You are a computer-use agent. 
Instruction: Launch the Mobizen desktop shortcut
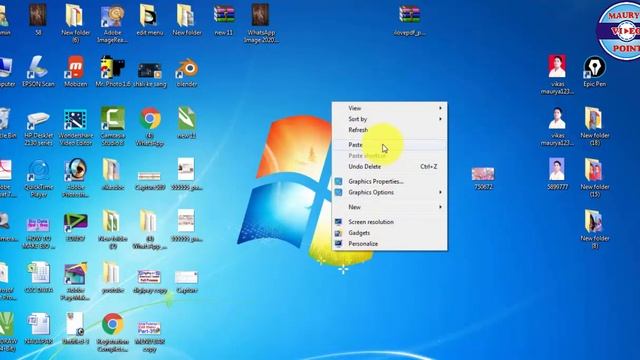tap(76, 71)
